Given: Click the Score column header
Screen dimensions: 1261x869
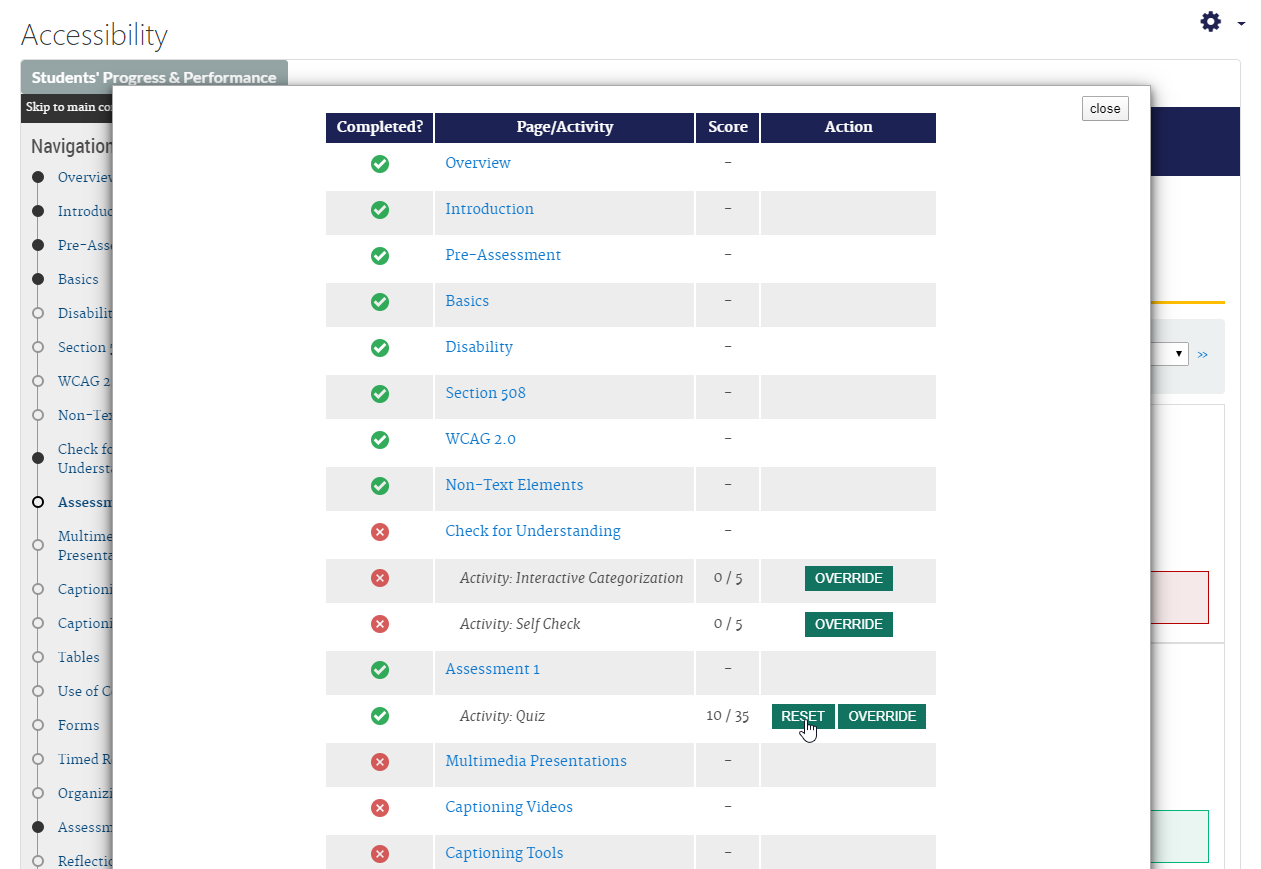Looking at the screenshot, I should point(727,128).
